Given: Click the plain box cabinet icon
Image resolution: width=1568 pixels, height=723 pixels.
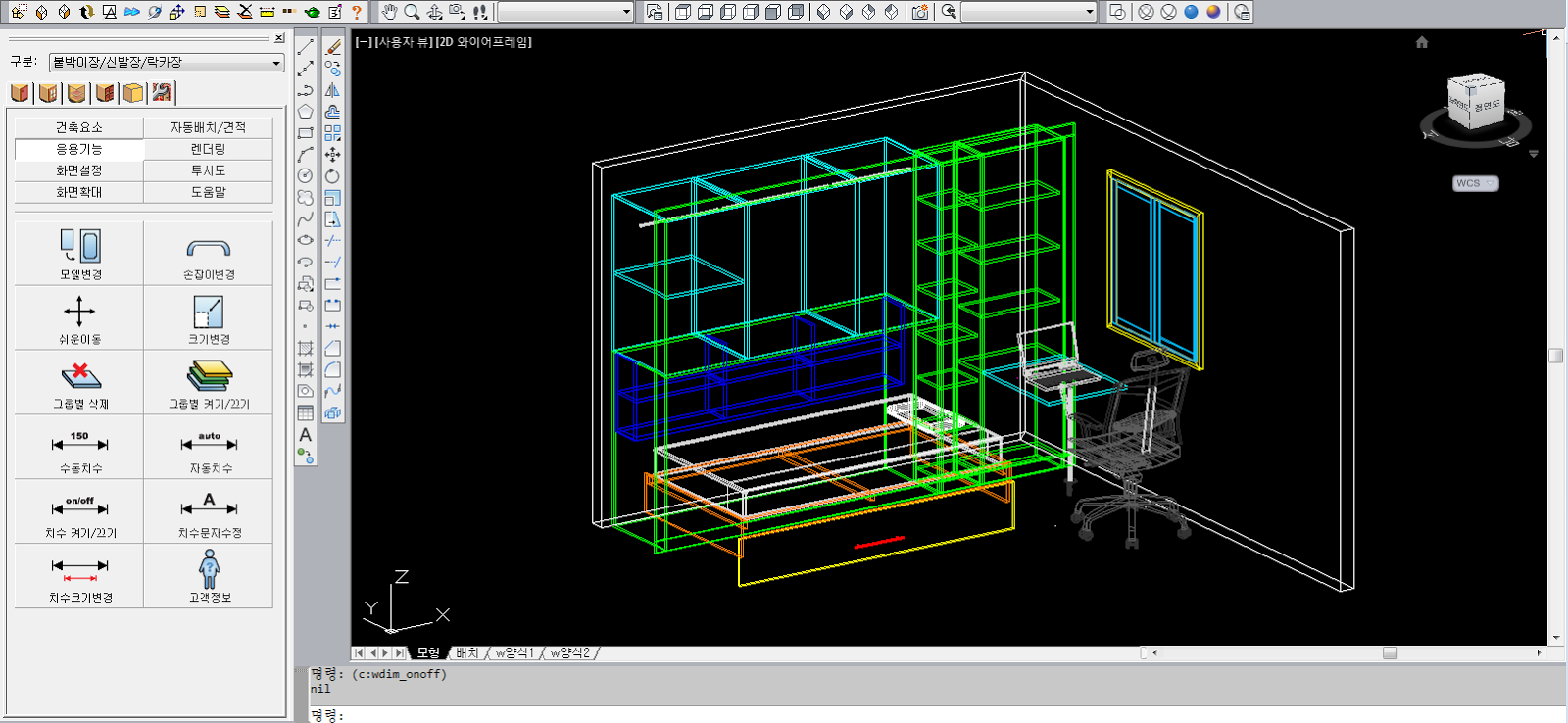Looking at the screenshot, I should click(x=133, y=92).
